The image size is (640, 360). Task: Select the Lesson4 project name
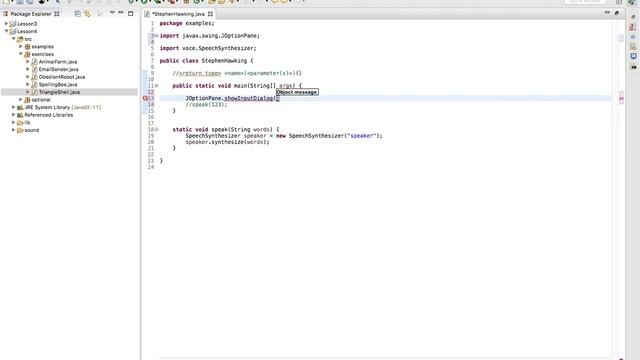point(27,31)
